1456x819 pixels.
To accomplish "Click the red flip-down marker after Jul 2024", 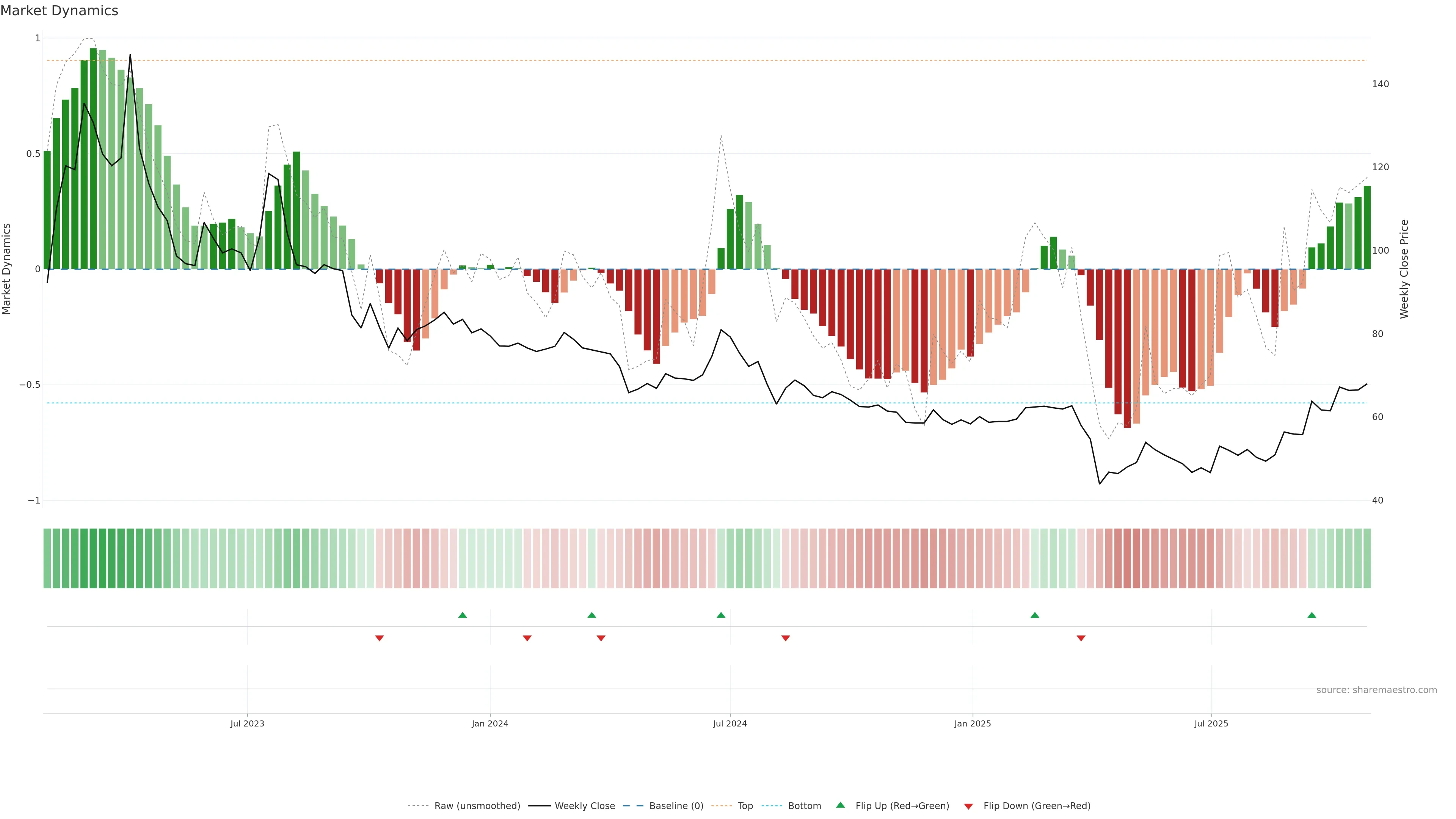I will [785, 638].
